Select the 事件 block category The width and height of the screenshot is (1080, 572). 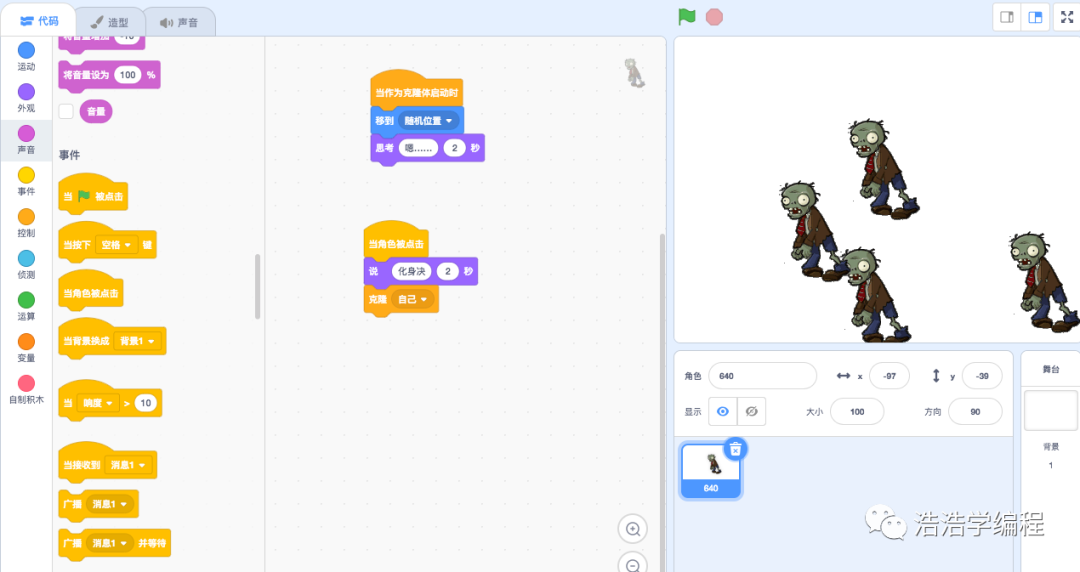[x=26, y=182]
